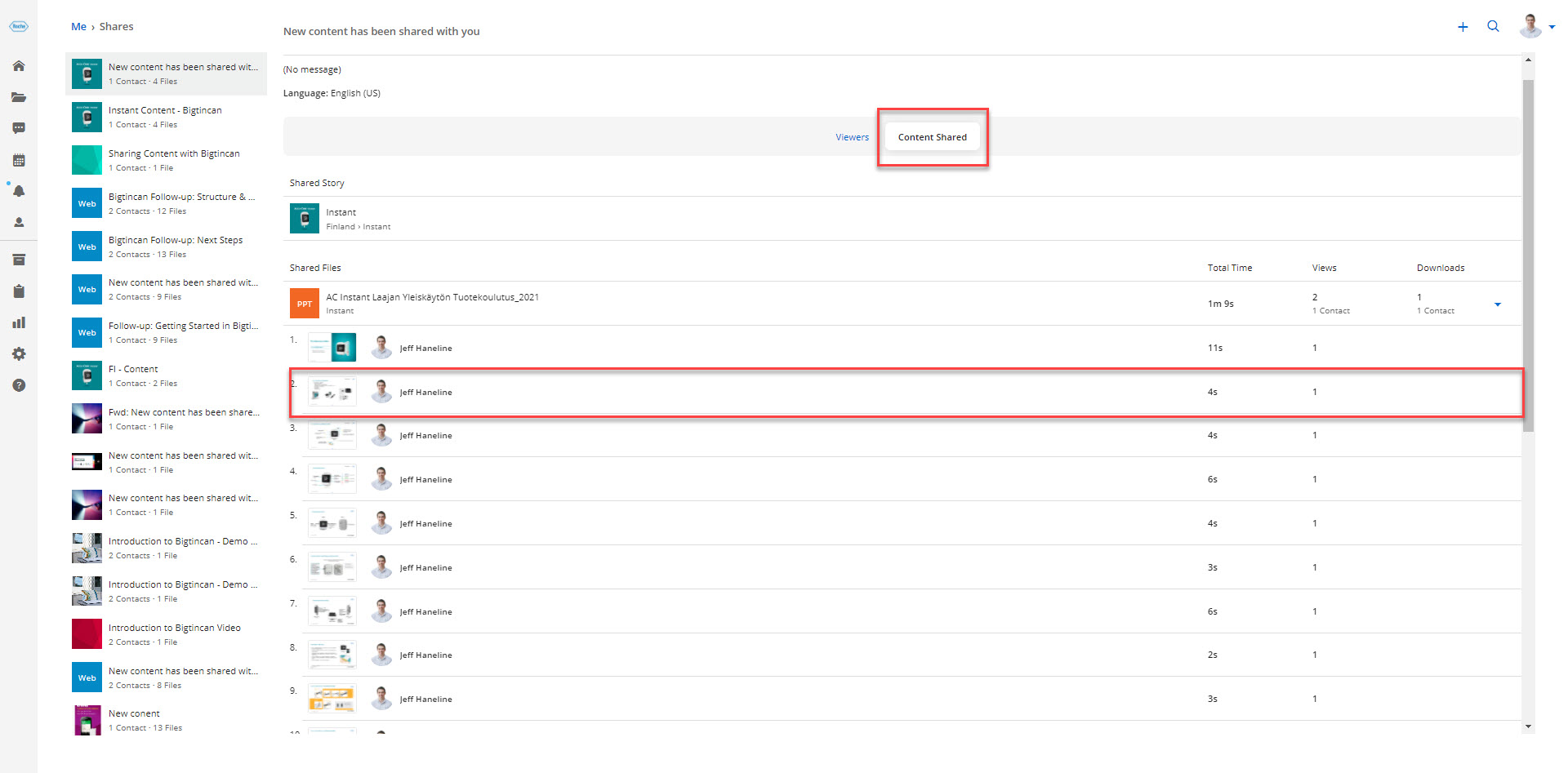The height and width of the screenshot is (773, 1568).
Task: Click the orange PPT file icon
Action: click(x=305, y=304)
